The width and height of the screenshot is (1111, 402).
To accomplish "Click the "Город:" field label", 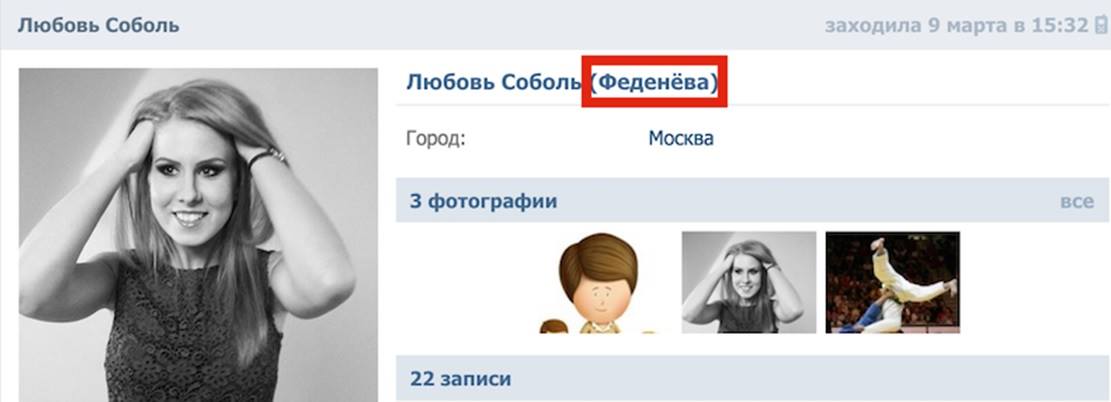I will tap(436, 138).
